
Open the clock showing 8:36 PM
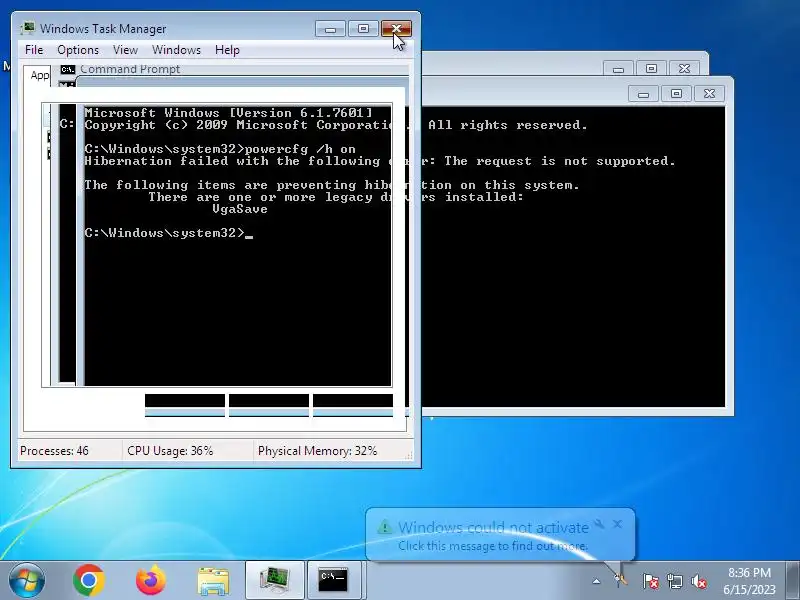tap(749, 581)
